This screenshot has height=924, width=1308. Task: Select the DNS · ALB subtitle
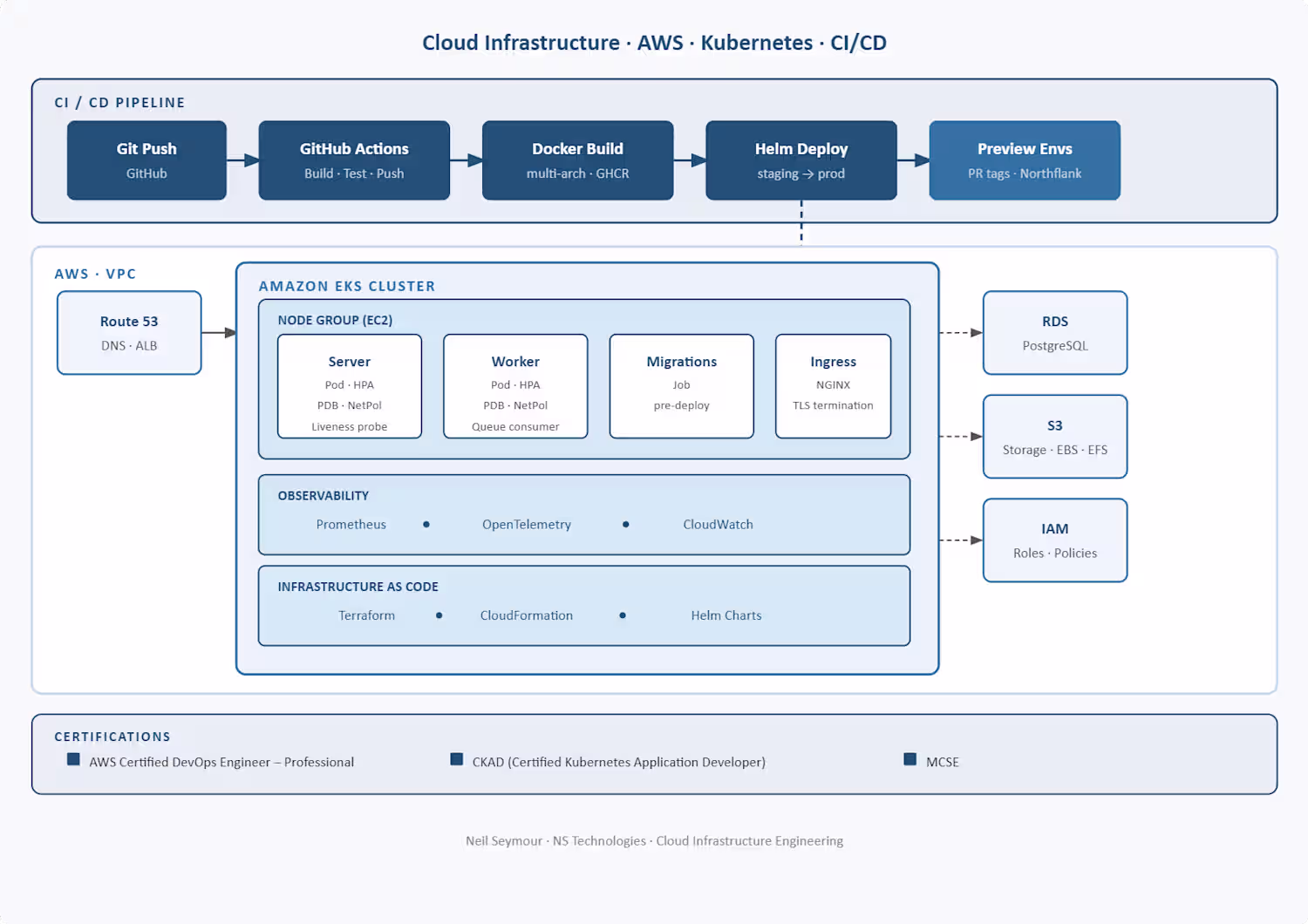coord(129,346)
